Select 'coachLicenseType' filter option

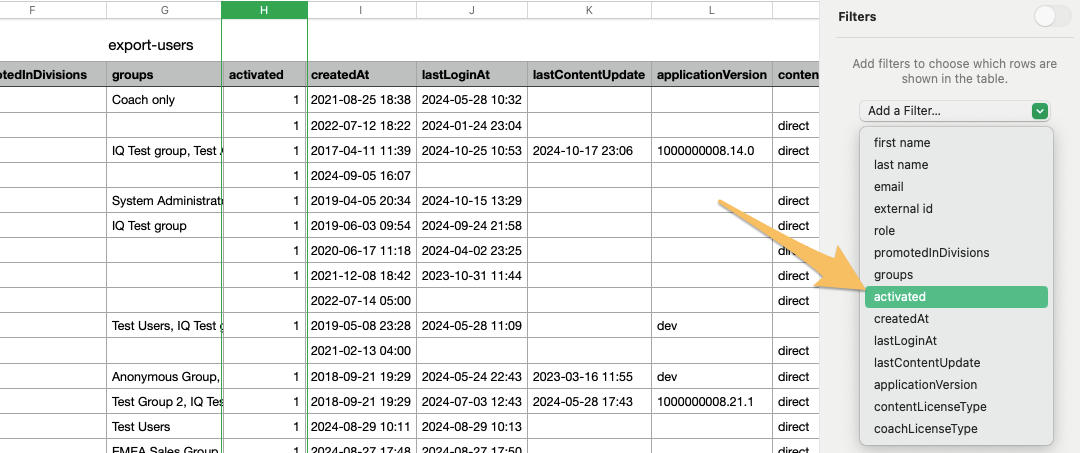pos(925,429)
